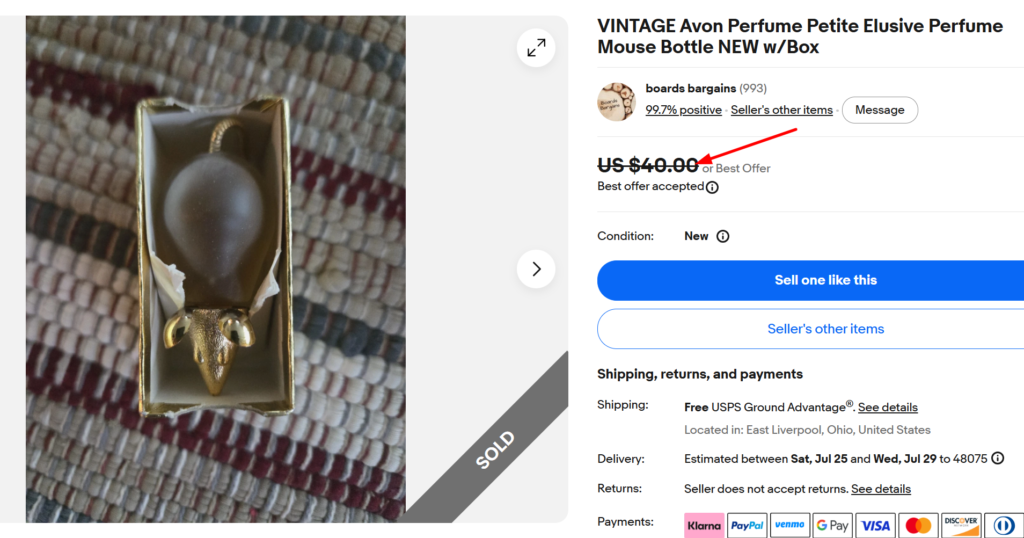
Task: Click the Sell one like this button
Action: 810,280
